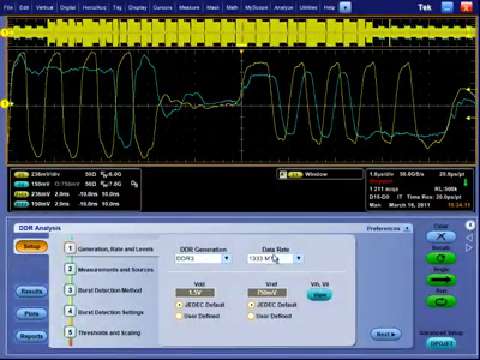
Task: Click the date readout March 16, 2011
Action: [409, 205]
